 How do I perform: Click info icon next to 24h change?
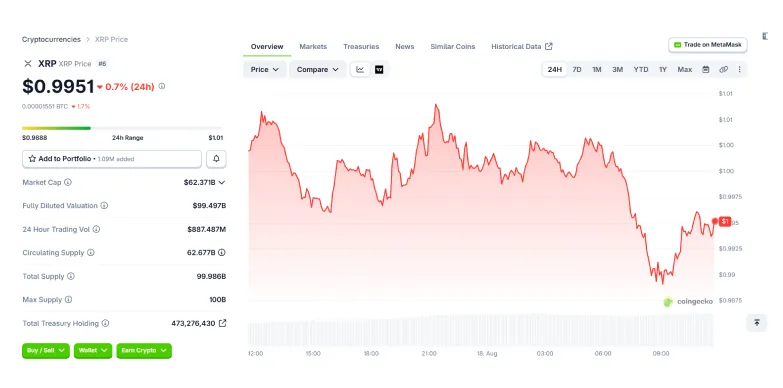[162, 86]
